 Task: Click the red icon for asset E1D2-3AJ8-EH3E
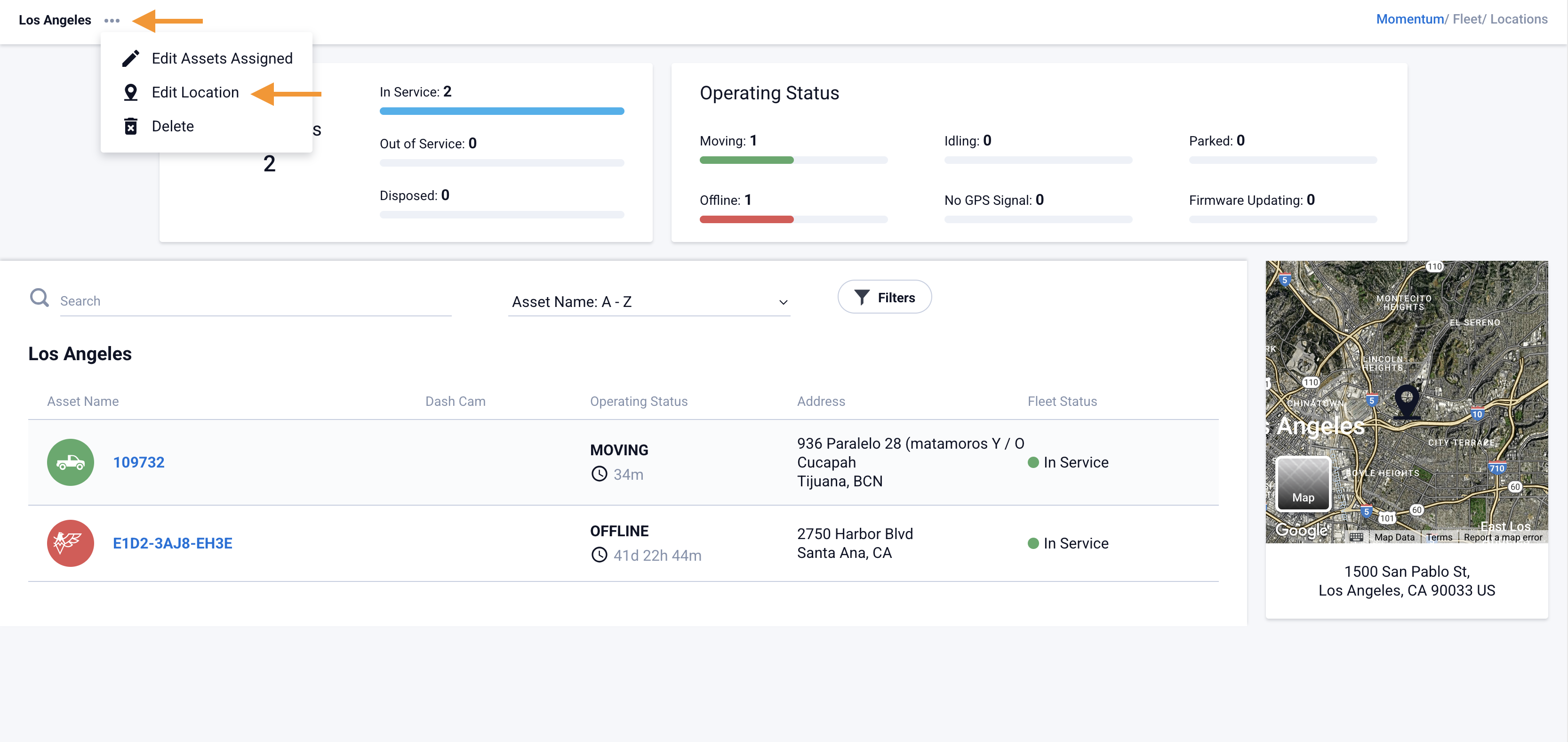click(71, 543)
